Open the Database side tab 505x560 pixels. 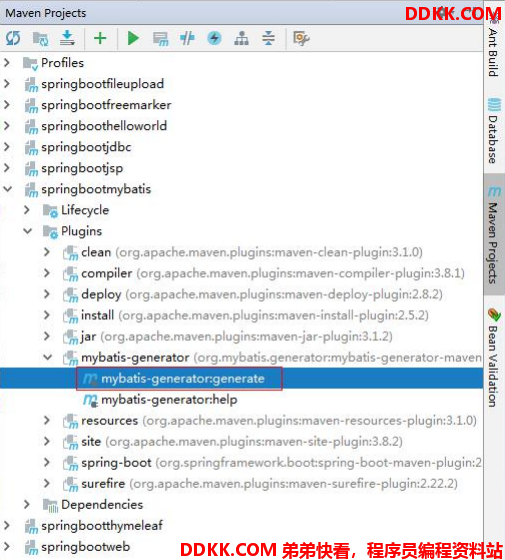494,131
